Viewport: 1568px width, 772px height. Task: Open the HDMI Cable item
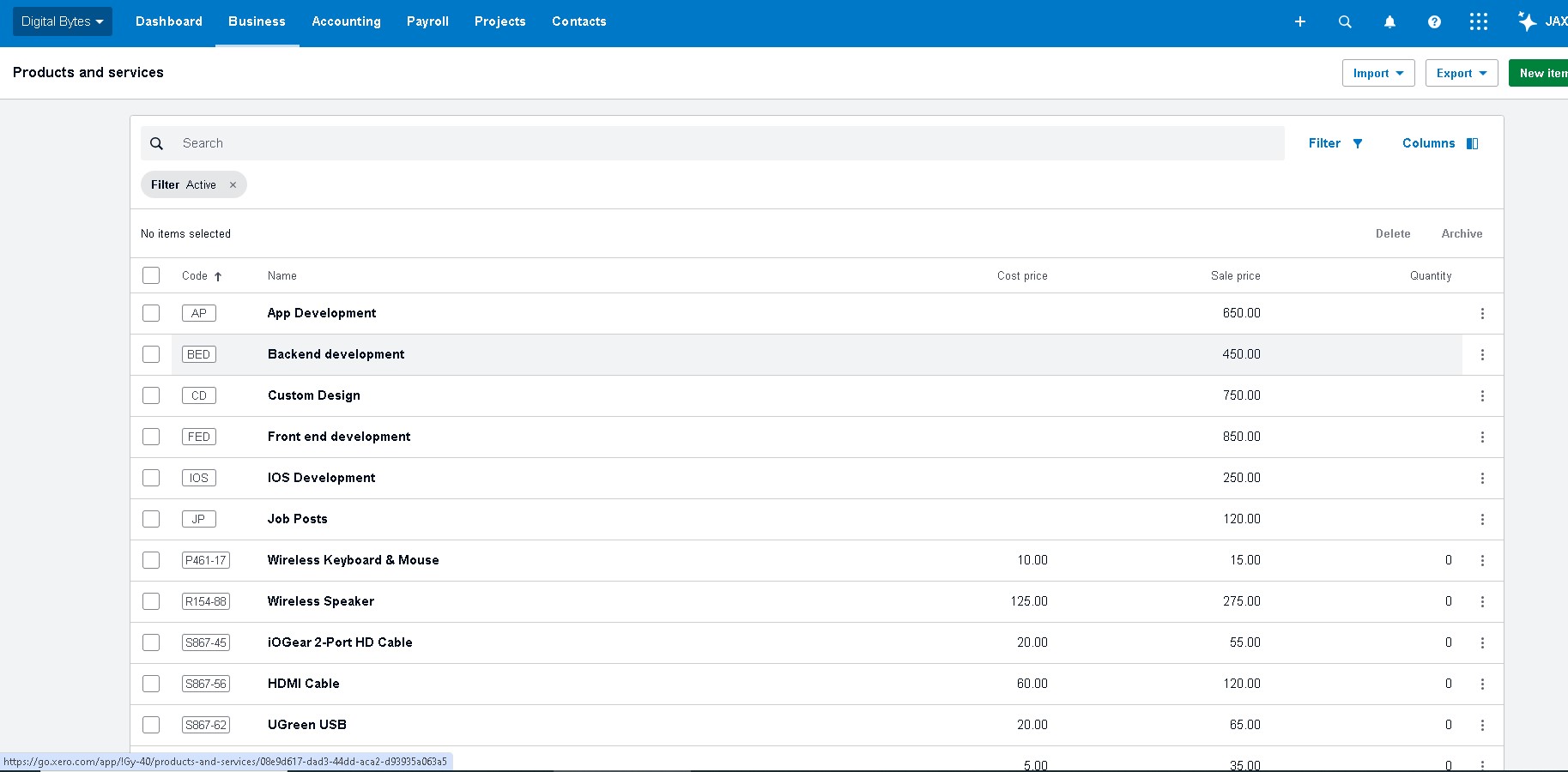point(304,684)
